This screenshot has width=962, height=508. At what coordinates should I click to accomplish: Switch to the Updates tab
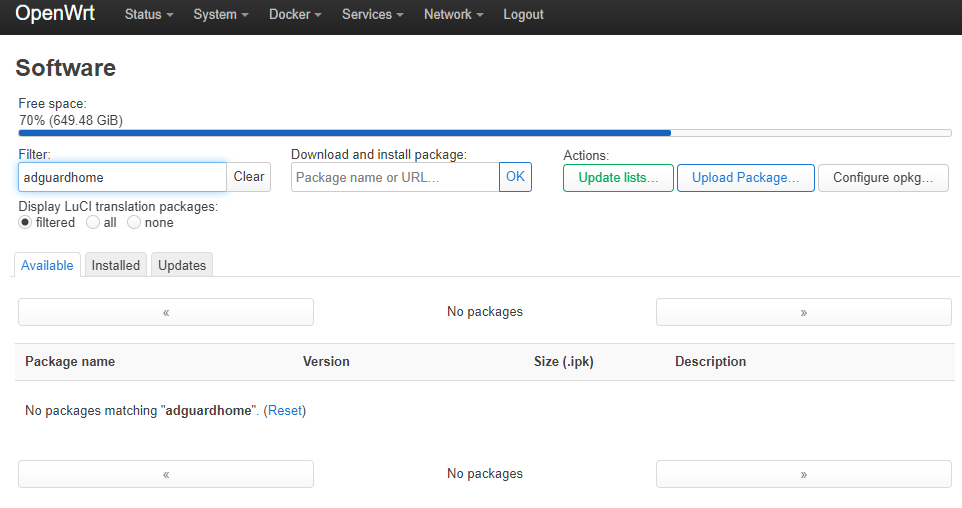(182, 265)
